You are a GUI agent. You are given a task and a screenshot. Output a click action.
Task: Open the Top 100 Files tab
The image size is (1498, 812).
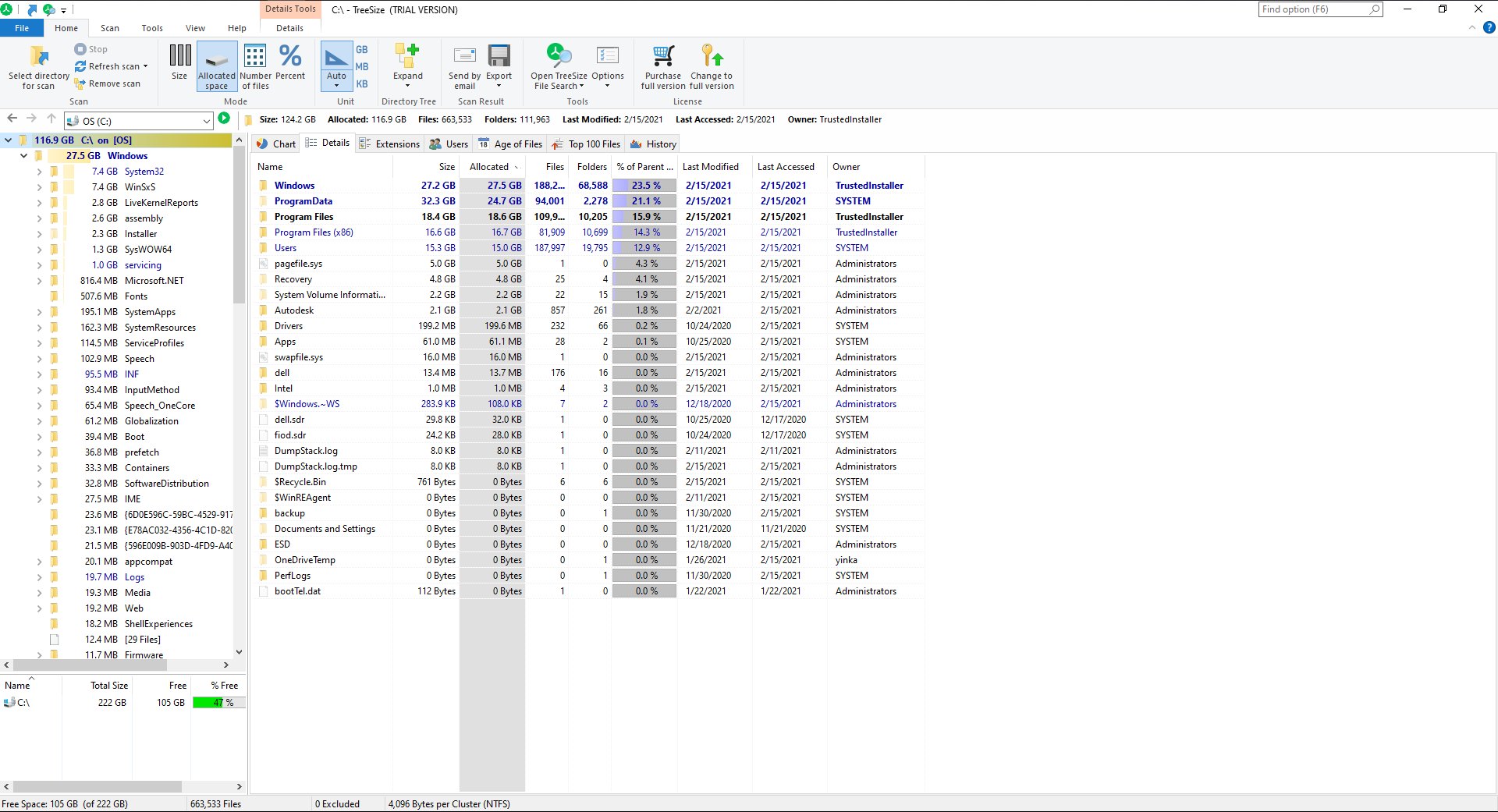587,144
